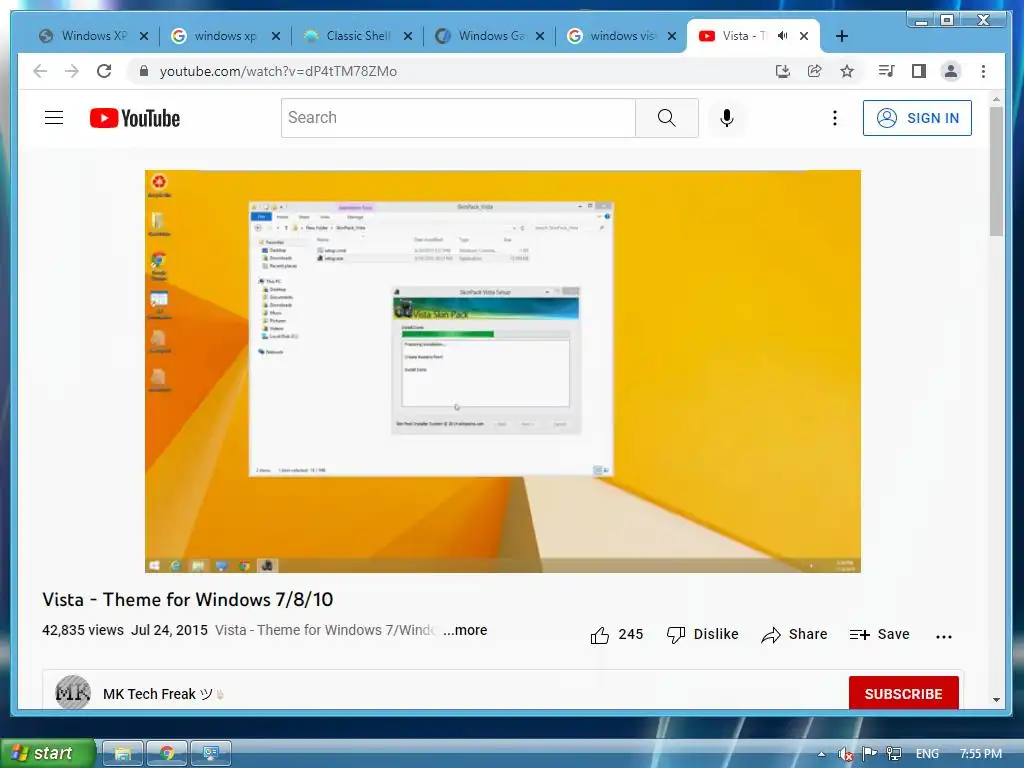Click the network tray icon

893,754
